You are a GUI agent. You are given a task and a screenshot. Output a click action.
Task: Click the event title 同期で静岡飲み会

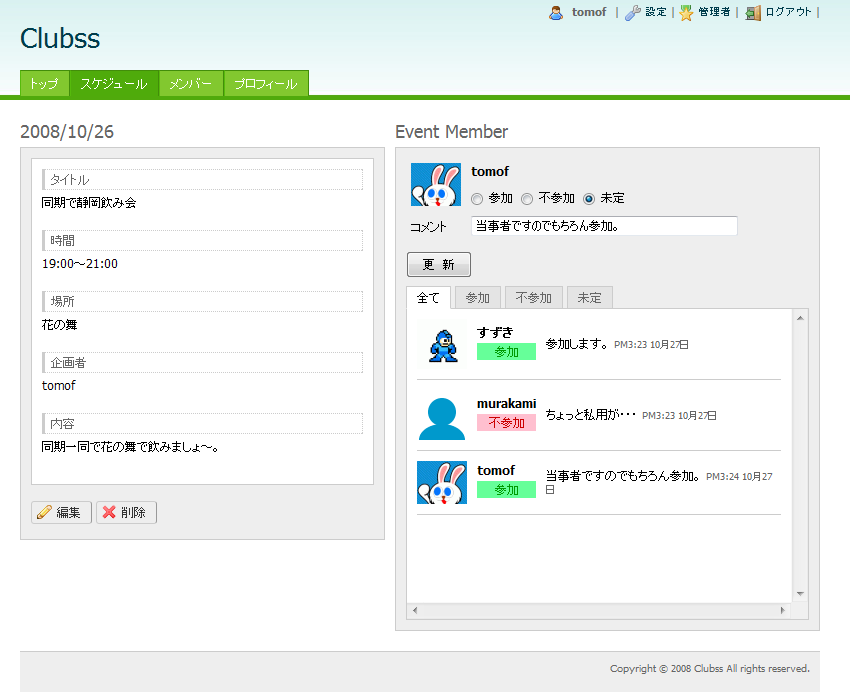(x=89, y=203)
